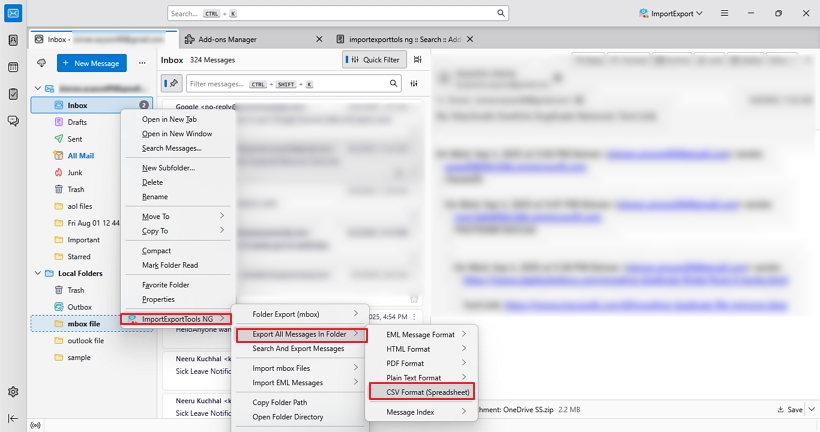Click the online status icon in status bar
The image size is (820, 432).
coord(36,425)
